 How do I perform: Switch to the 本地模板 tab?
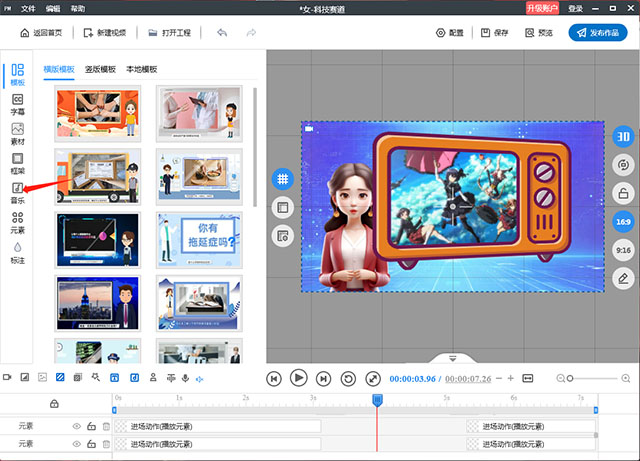pos(142,70)
